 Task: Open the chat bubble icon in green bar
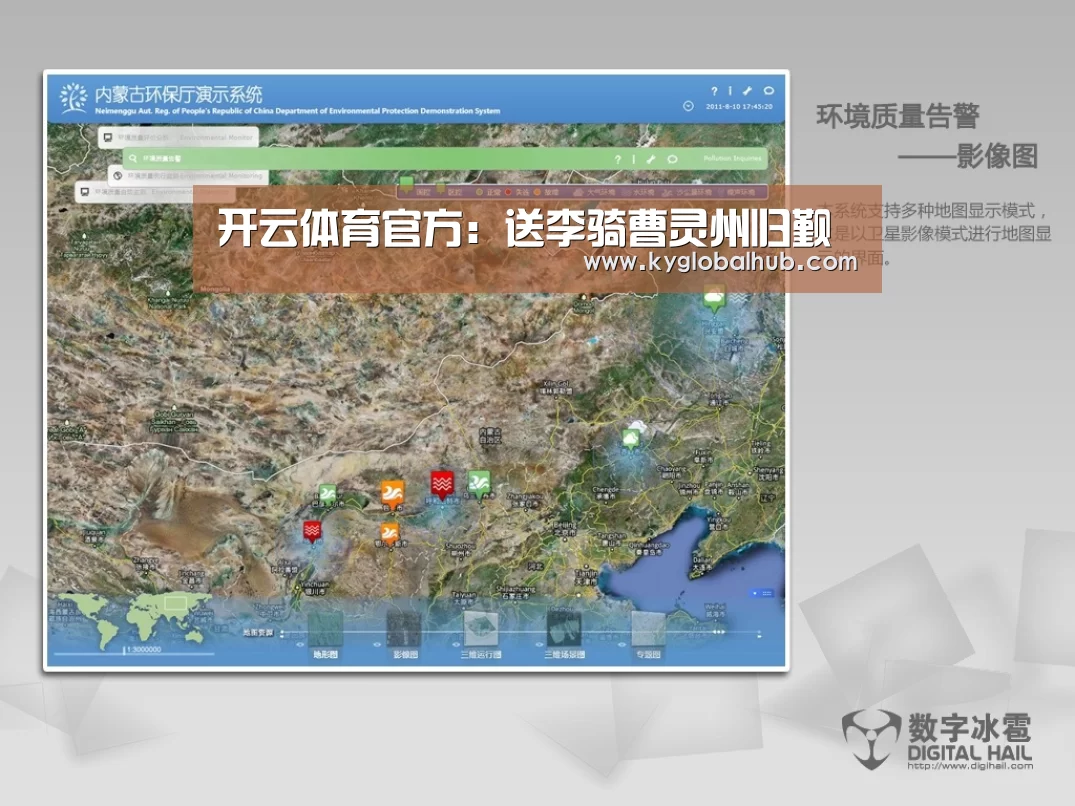point(673,159)
